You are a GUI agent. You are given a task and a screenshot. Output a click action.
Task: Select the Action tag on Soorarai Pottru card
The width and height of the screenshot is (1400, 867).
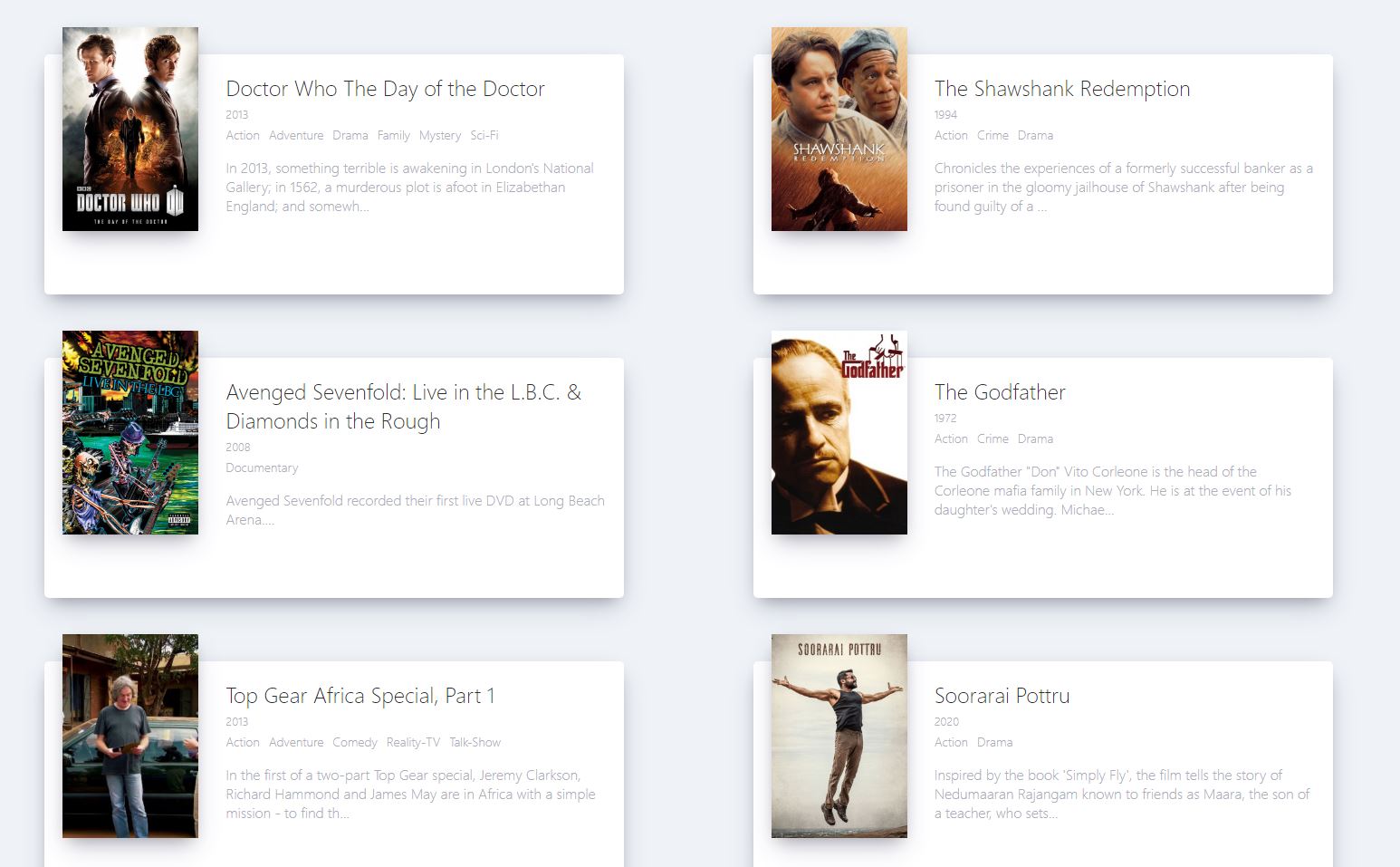pyautogui.click(x=951, y=742)
